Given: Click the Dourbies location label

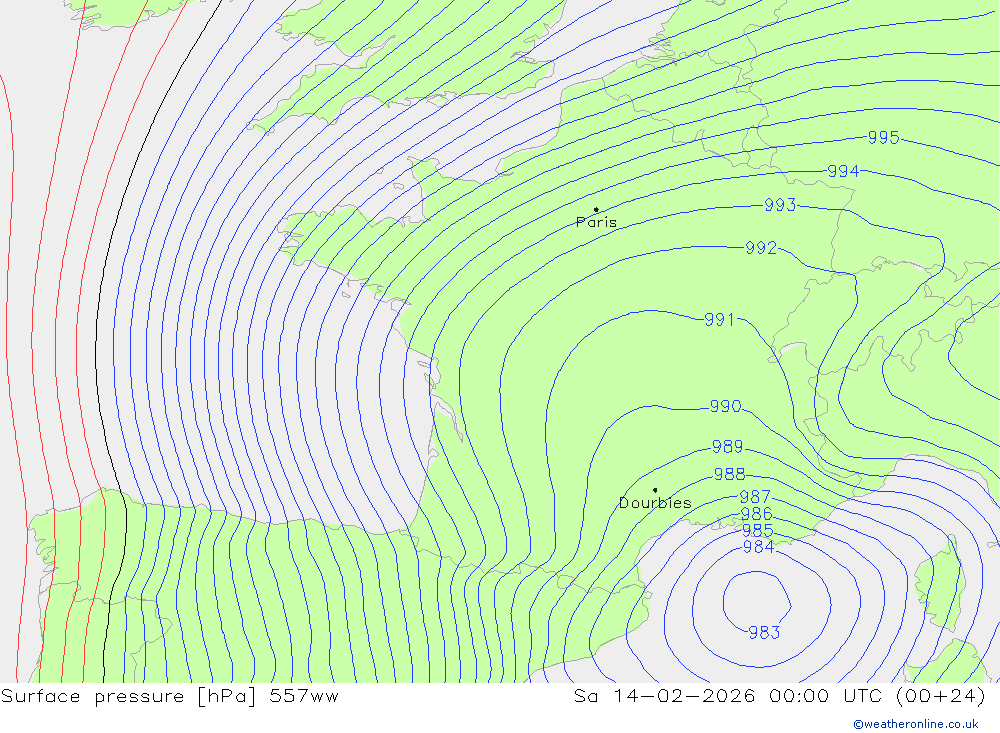Looking at the screenshot, I should click(655, 503).
